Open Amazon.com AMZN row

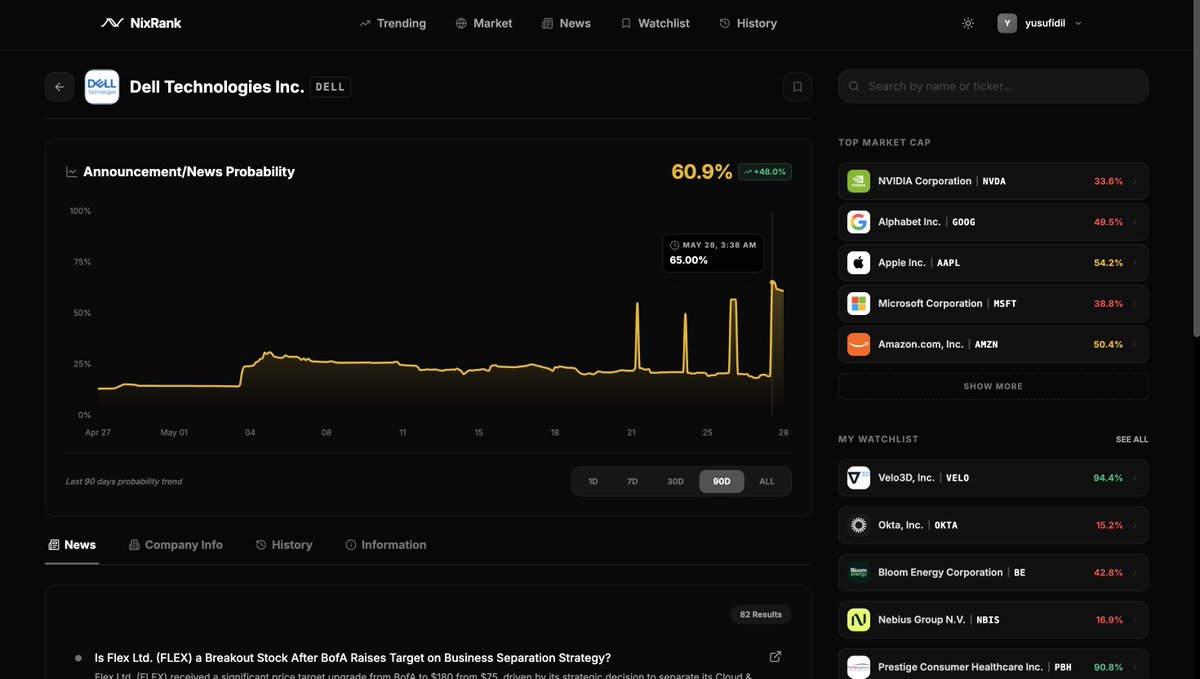coord(993,344)
